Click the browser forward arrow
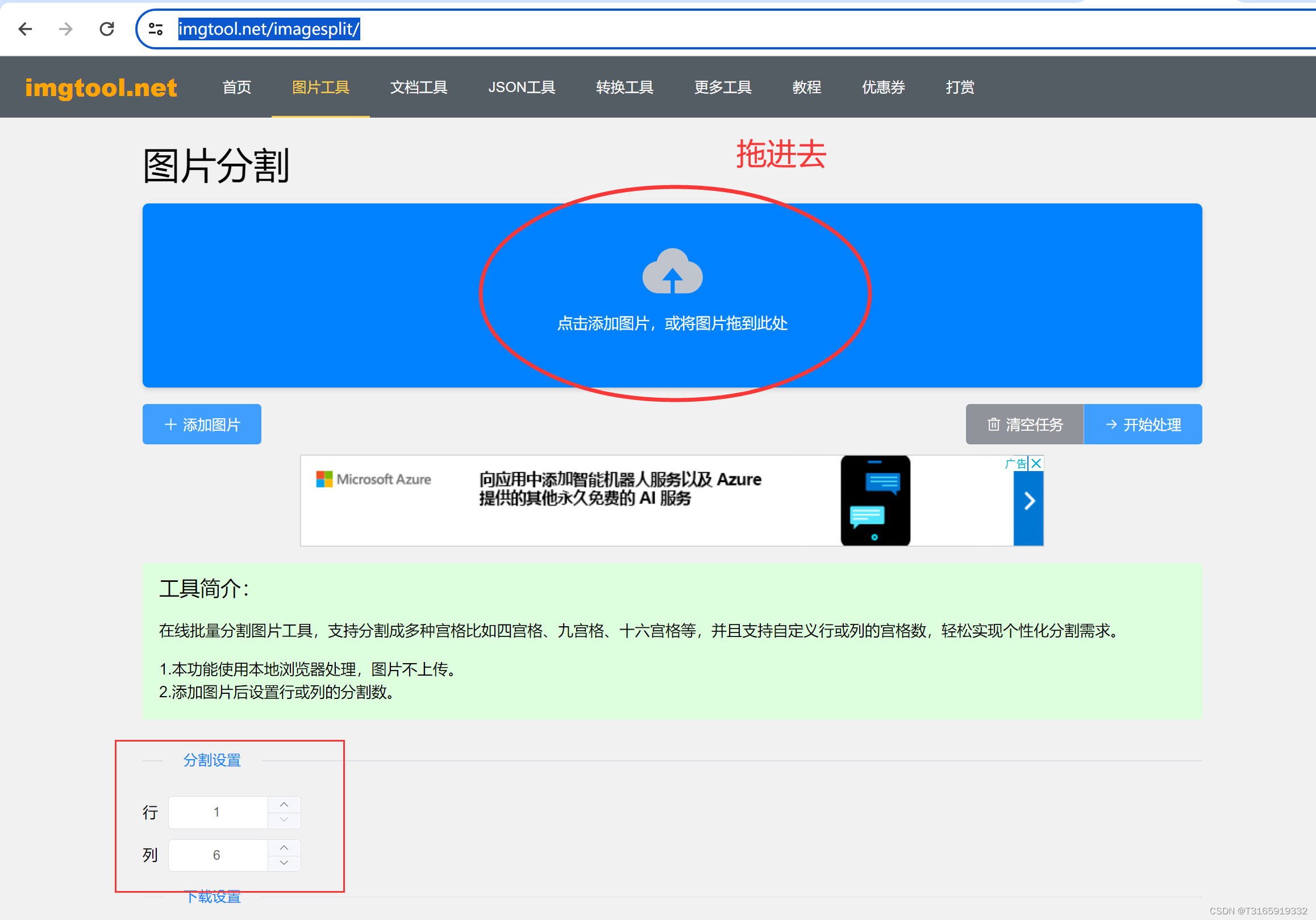Viewport: 1316px width, 920px height. [66, 28]
